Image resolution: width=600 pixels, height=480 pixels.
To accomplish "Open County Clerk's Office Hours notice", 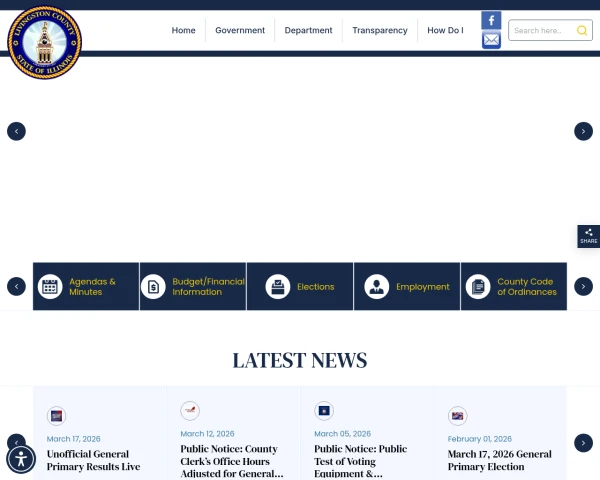I will [232, 461].
